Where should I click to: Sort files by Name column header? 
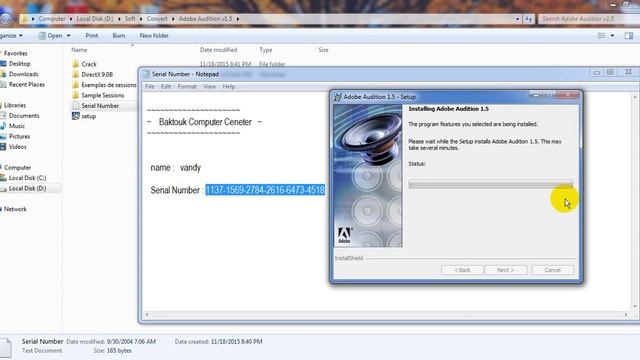click(x=79, y=50)
